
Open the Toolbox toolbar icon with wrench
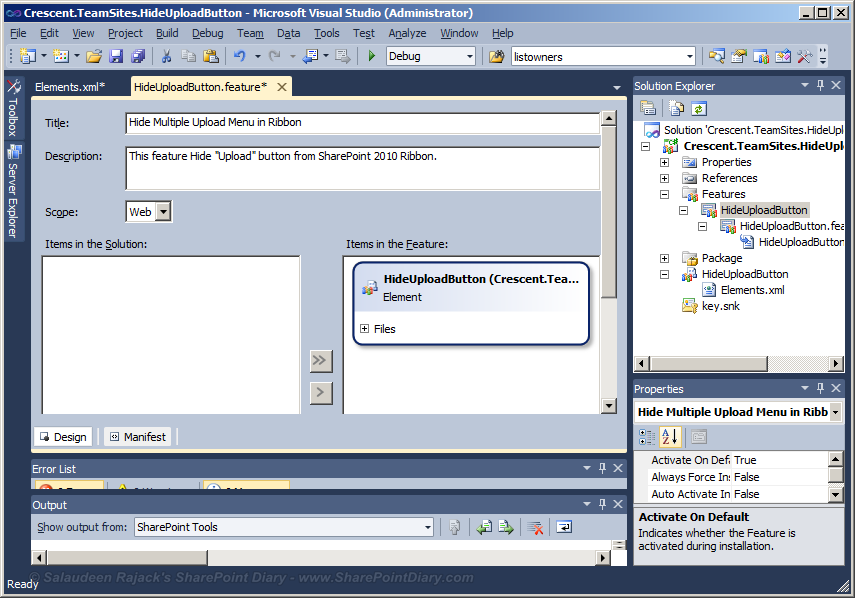804,56
